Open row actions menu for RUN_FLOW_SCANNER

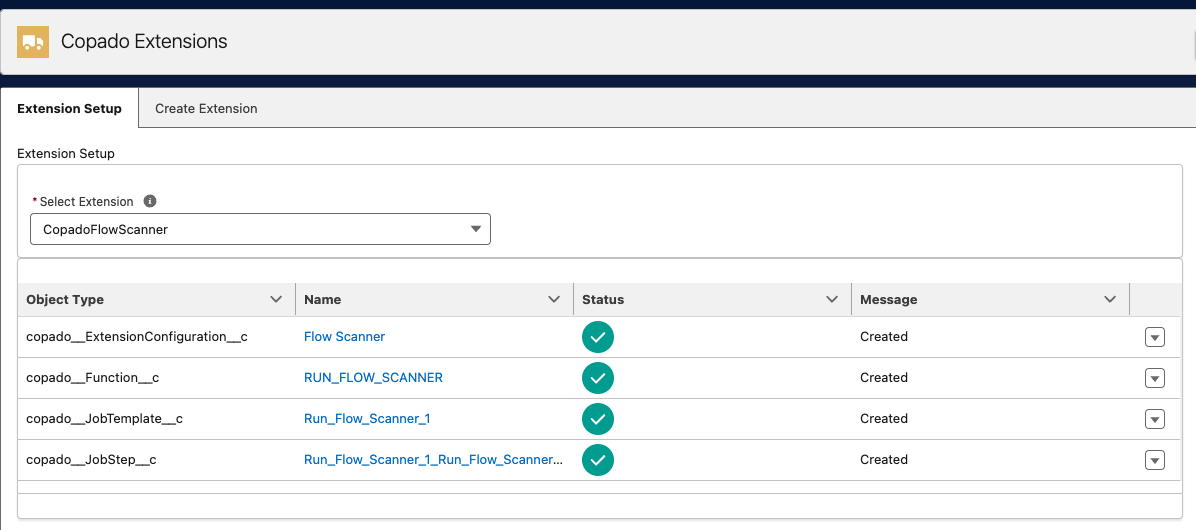[1155, 378]
